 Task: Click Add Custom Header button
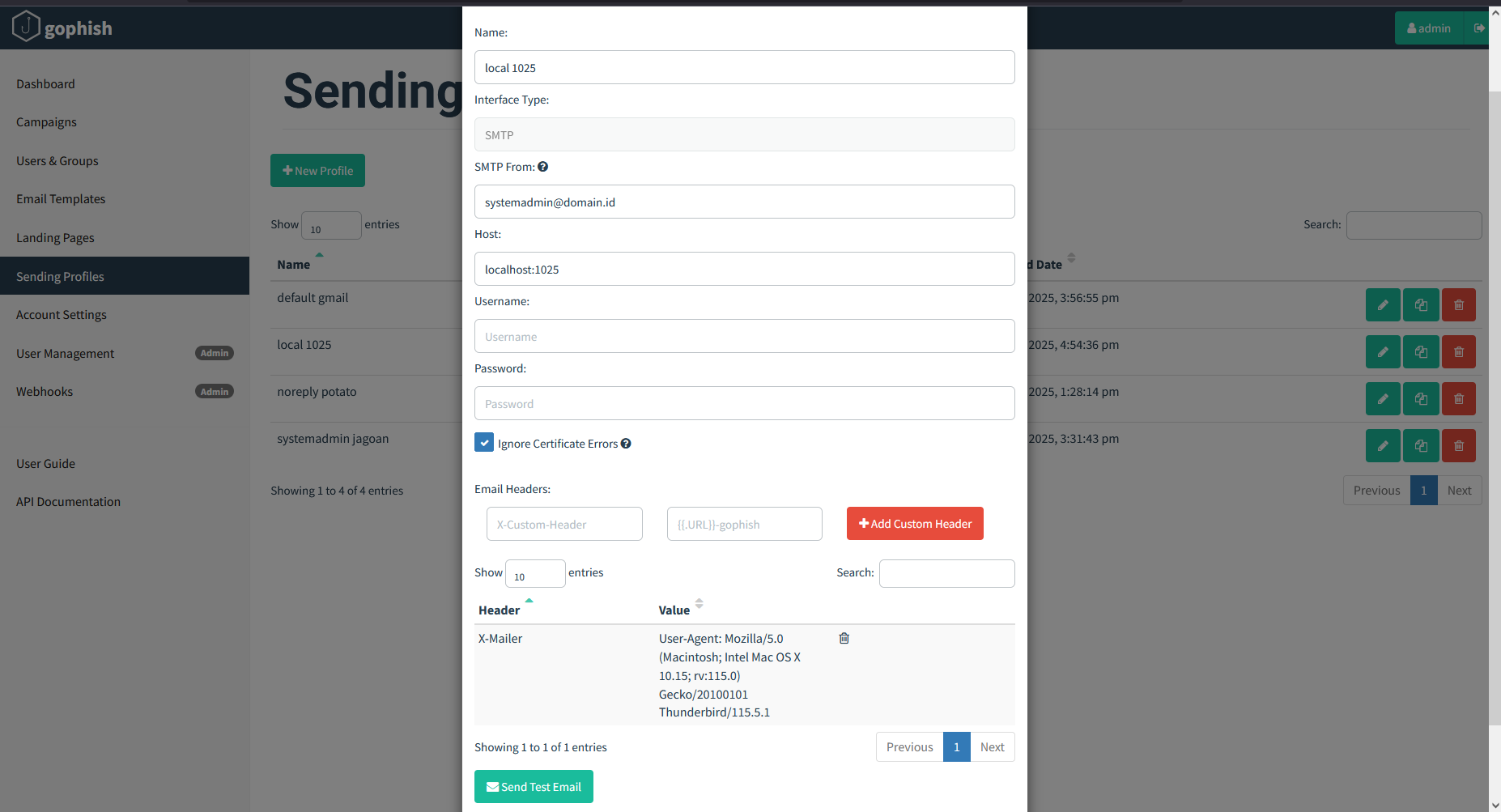[x=915, y=524]
